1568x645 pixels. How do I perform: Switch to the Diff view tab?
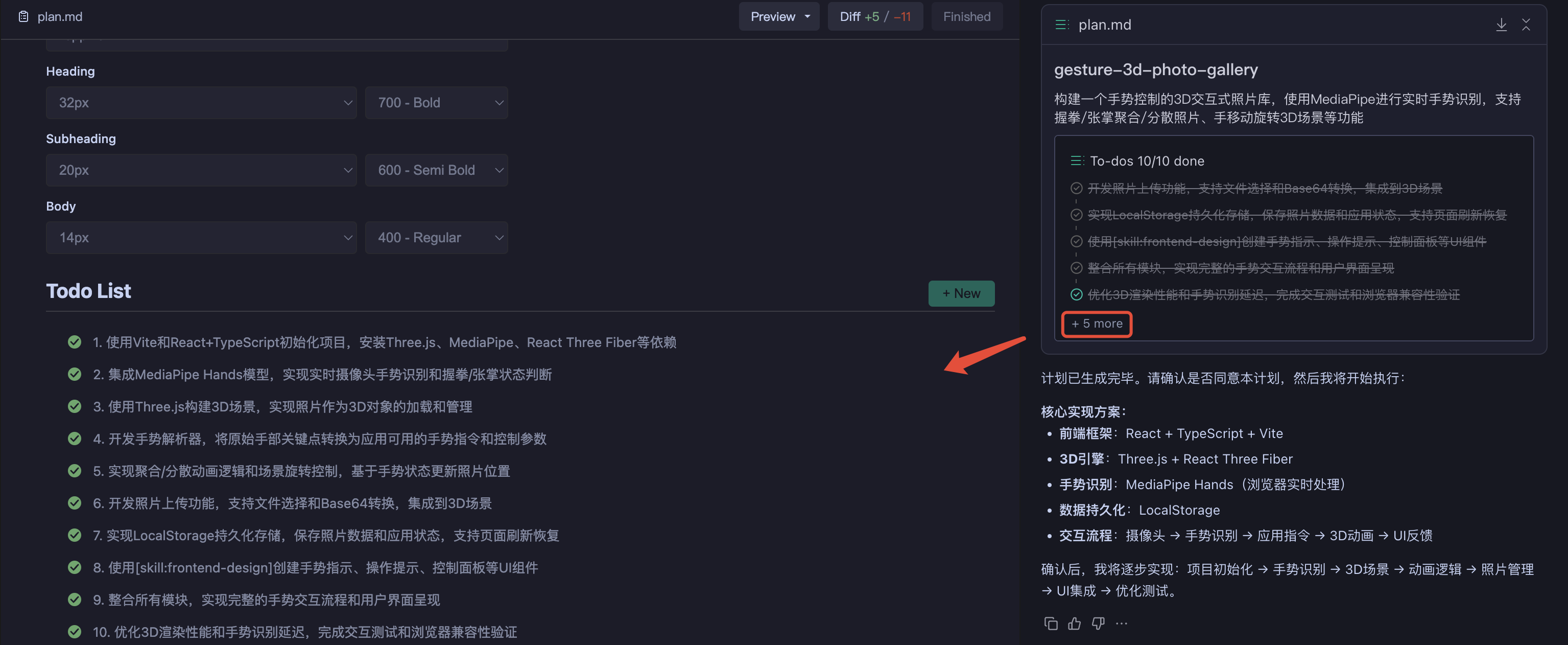875,16
